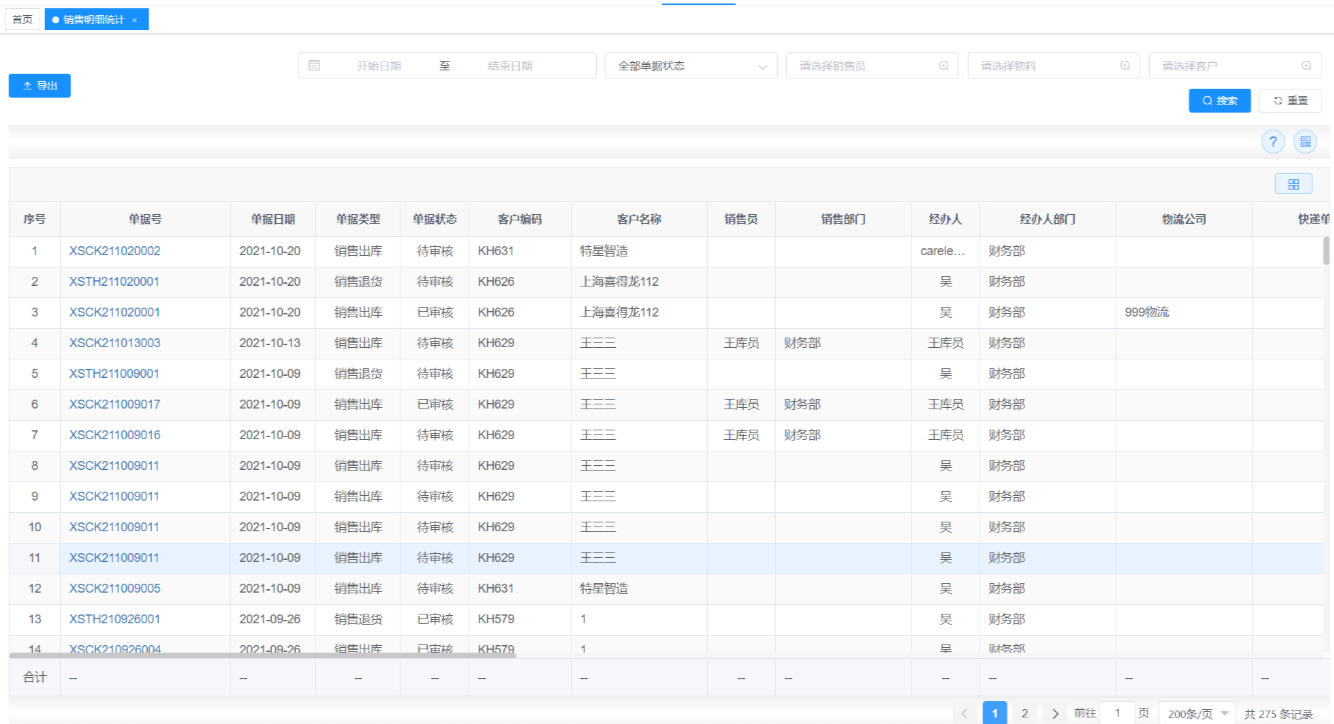This screenshot has height=724, width=1334.
Task: Click the 王库员 销售员 cell in row 4
Action: (741, 343)
